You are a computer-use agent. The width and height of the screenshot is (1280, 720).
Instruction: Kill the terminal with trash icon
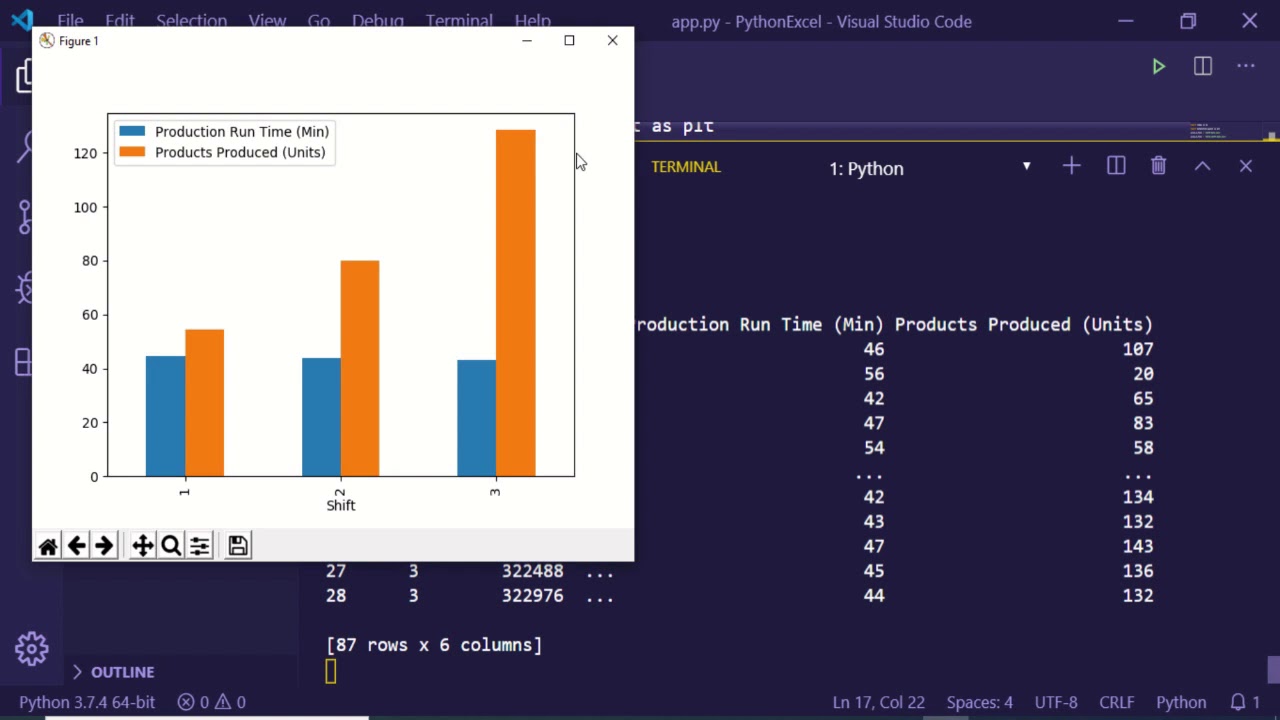(x=1158, y=166)
